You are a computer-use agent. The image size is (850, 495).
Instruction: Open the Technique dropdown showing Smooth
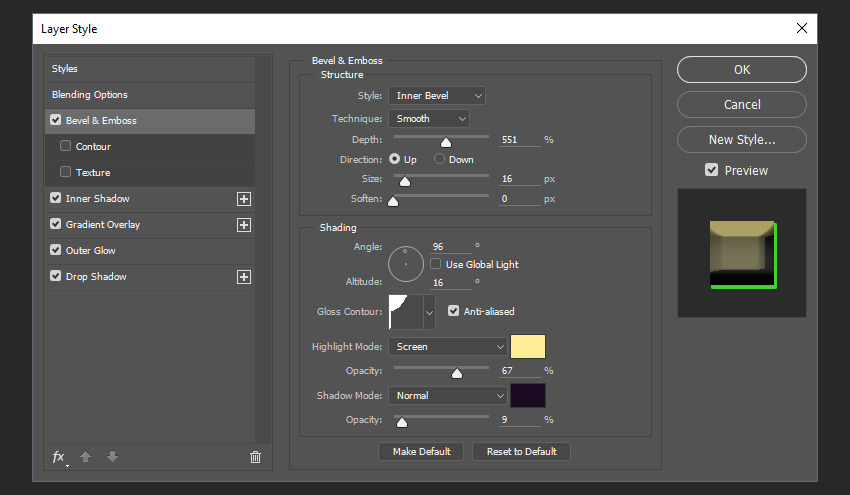(x=428, y=119)
